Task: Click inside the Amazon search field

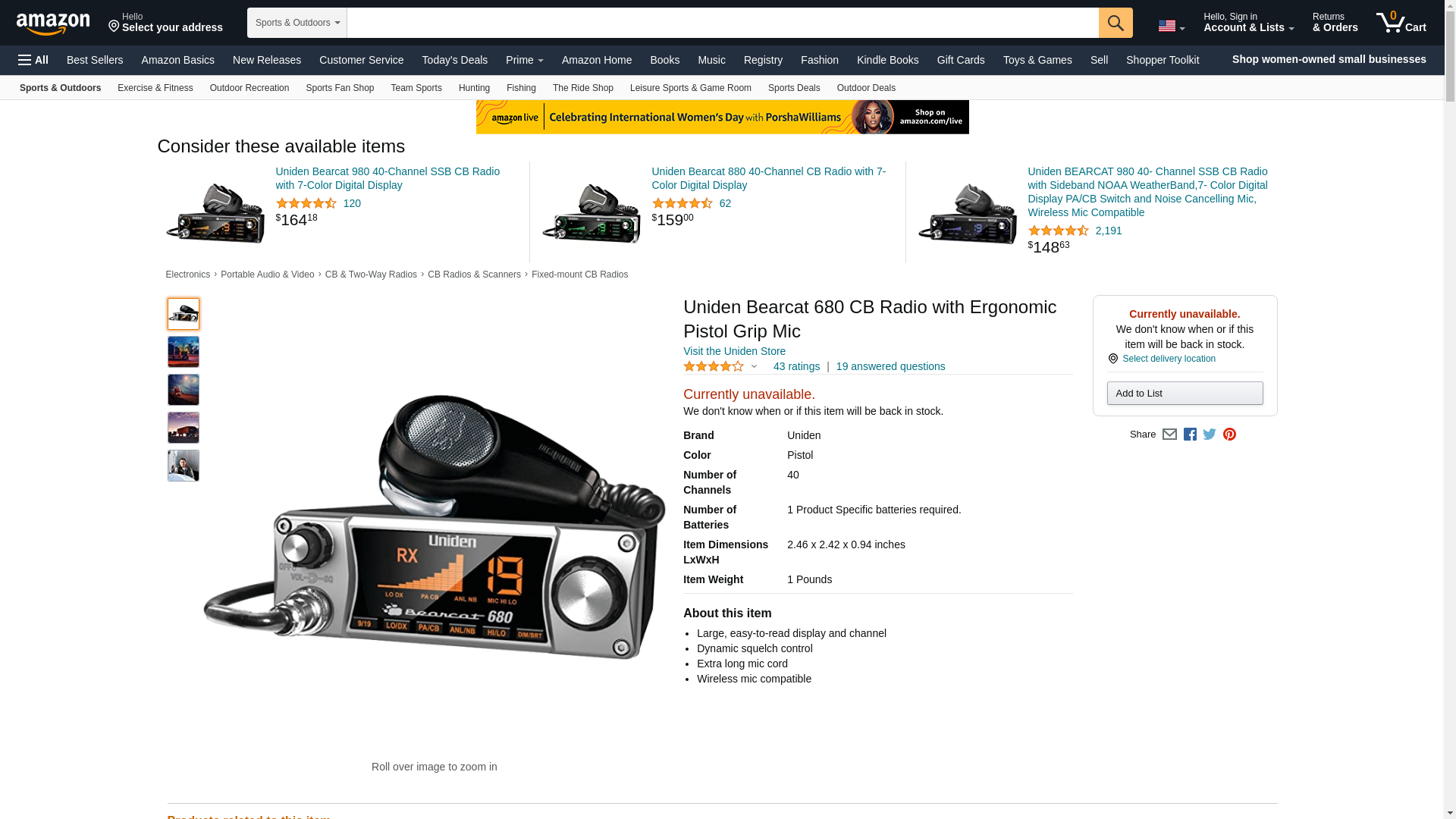Action: coord(722,23)
